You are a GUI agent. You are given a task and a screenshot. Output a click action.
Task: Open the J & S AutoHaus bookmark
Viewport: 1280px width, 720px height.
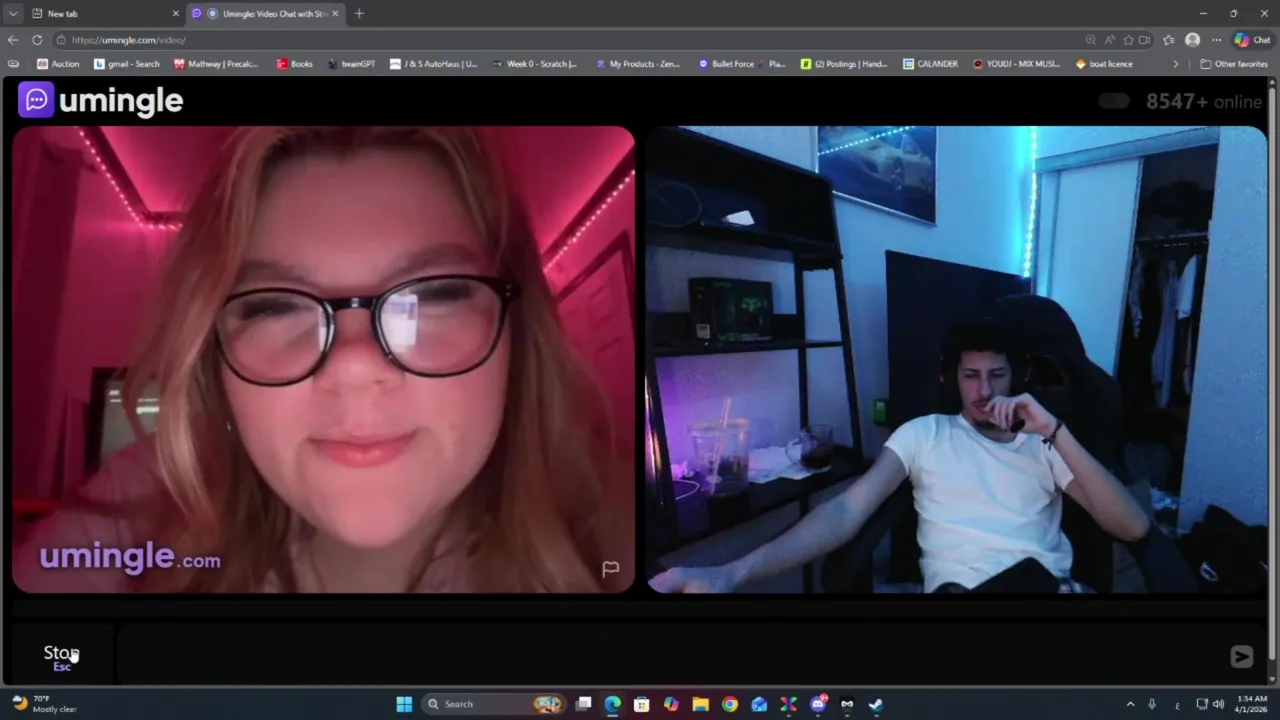pos(433,64)
